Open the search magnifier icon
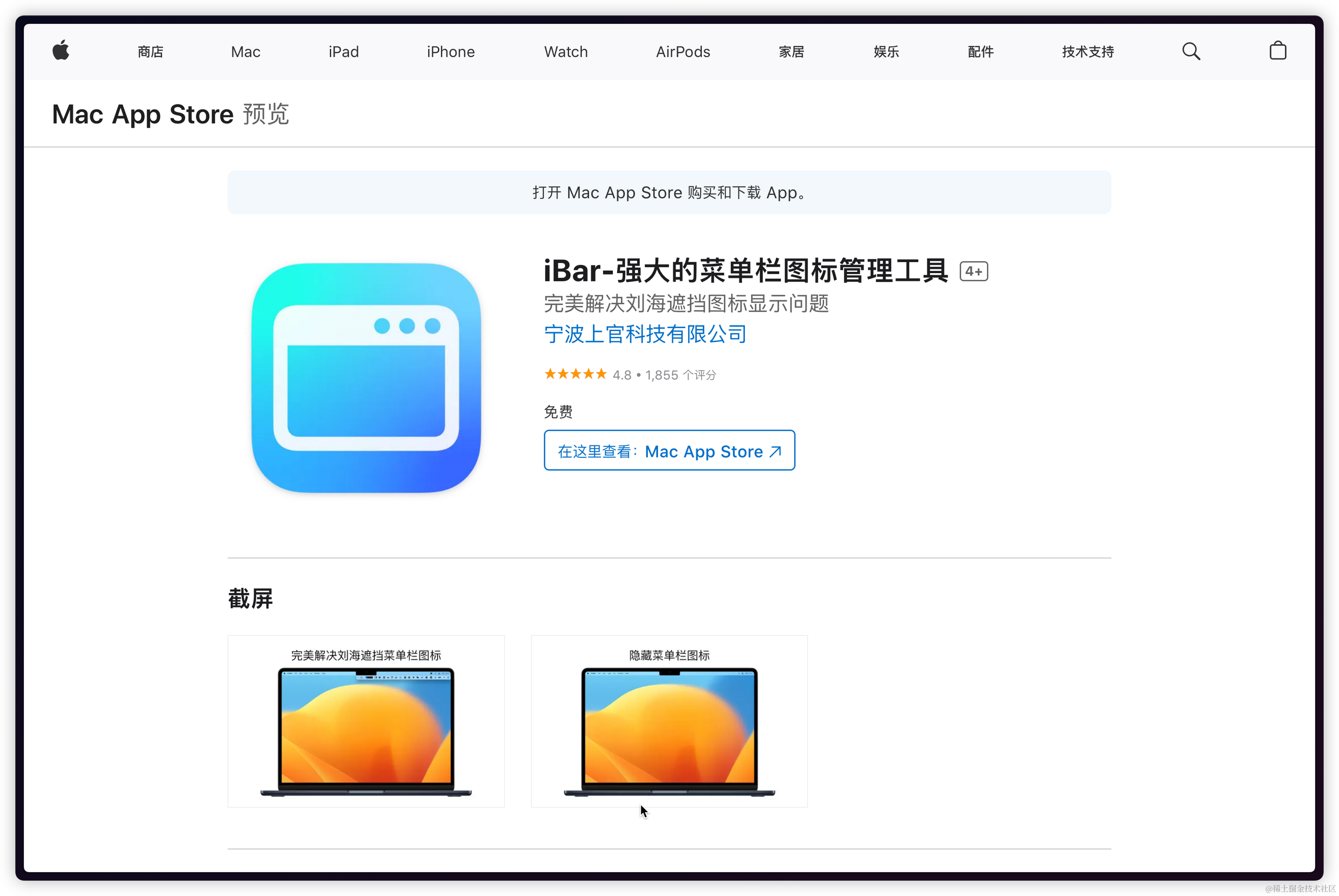This screenshot has width=1339, height=896. point(1190,51)
